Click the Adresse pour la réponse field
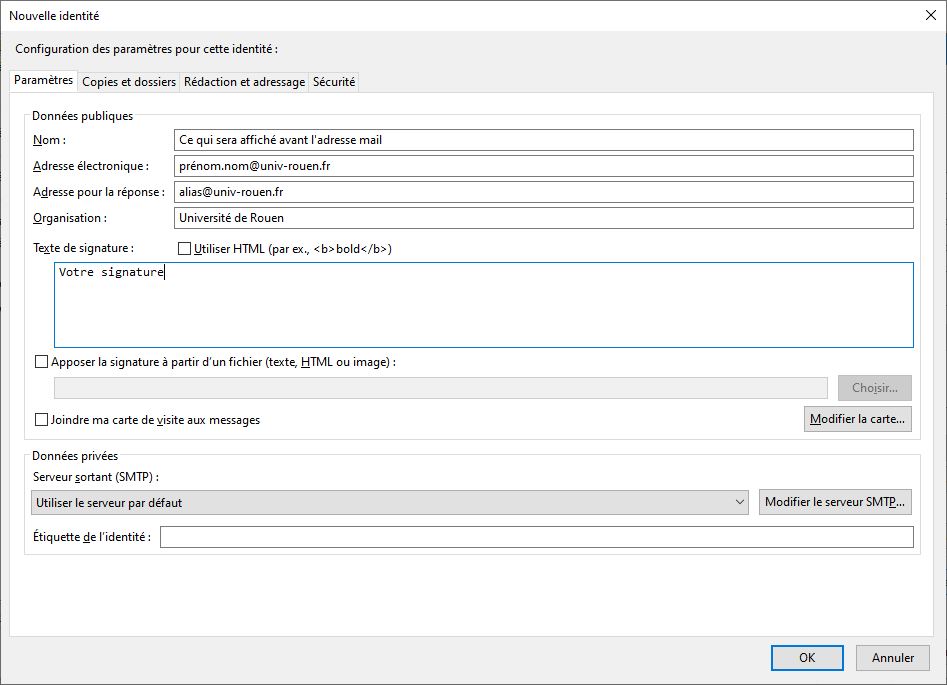Image resolution: width=947 pixels, height=685 pixels. [x=543, y=191]
